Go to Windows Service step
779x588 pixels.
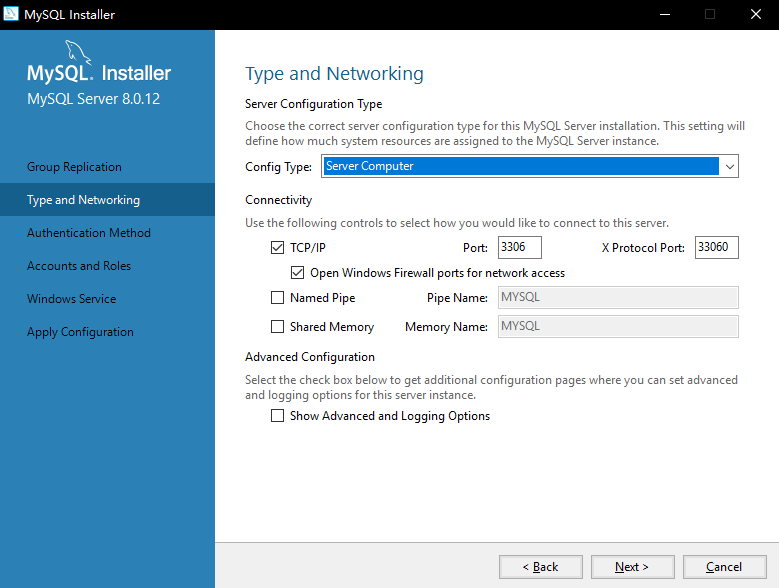pyautogui.click(x=72, y=299)
